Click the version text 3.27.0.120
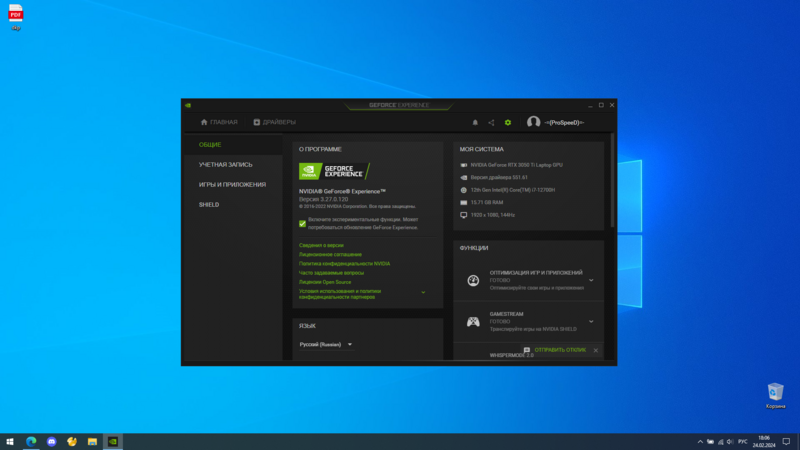The image size is (800, 450). (323, 199)
